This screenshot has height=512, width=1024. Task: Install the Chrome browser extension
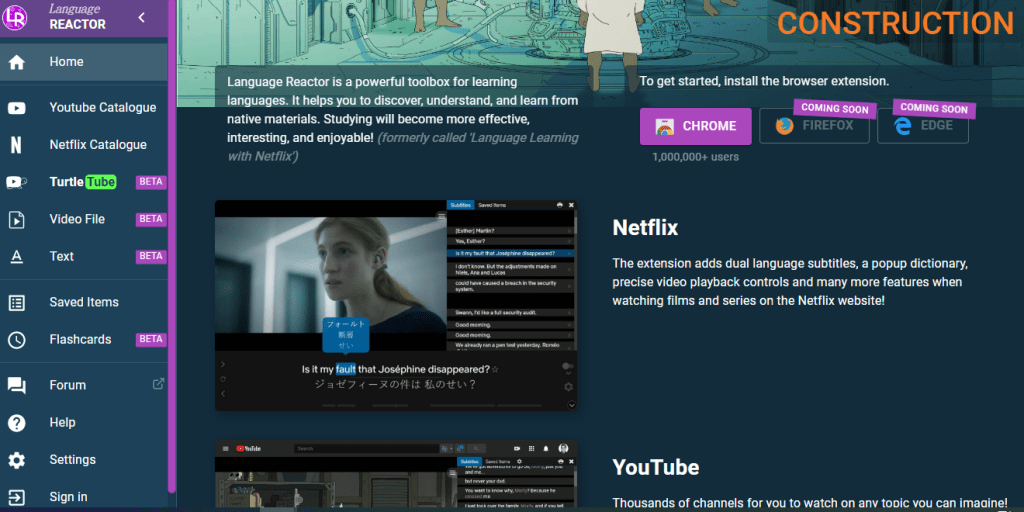(x=695, y=127)
